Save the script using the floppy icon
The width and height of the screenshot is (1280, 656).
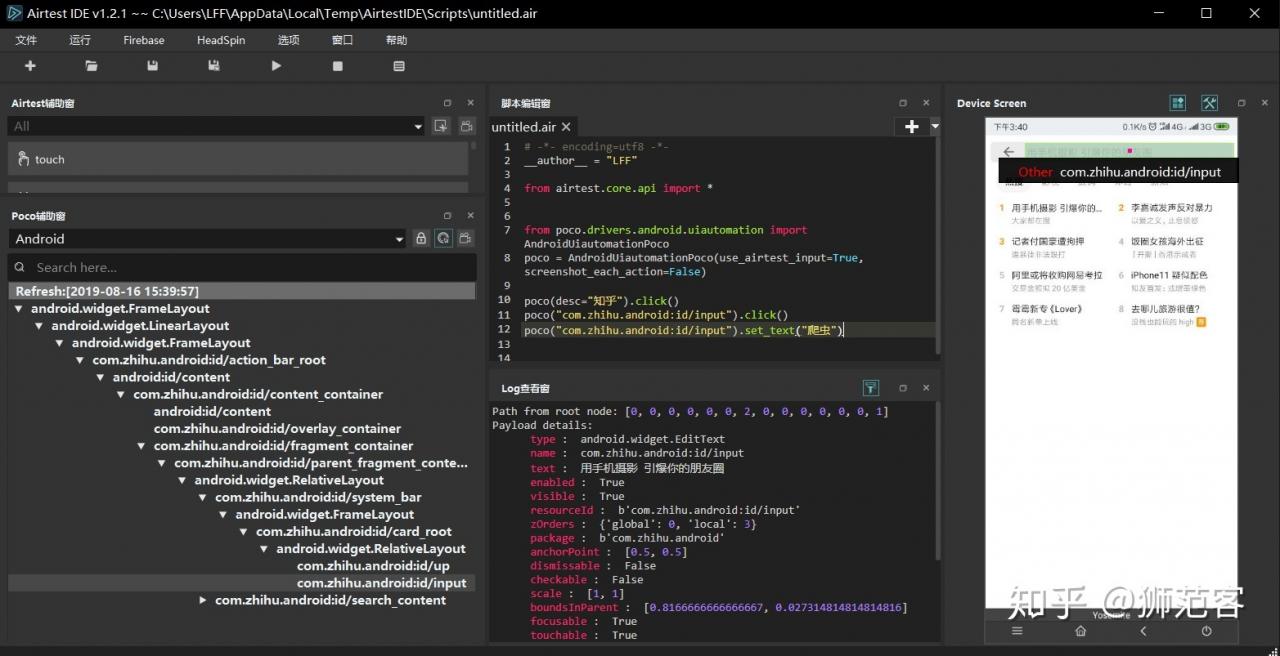point(153,66)
